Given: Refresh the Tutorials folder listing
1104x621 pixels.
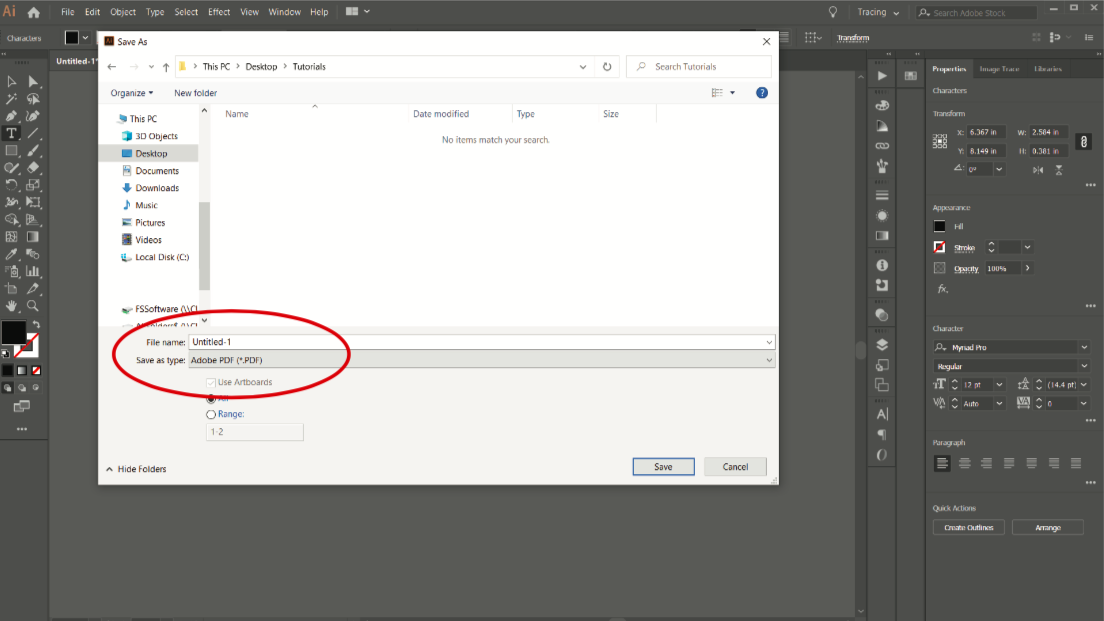Looking at the screenshot, I should pos(607,67).
